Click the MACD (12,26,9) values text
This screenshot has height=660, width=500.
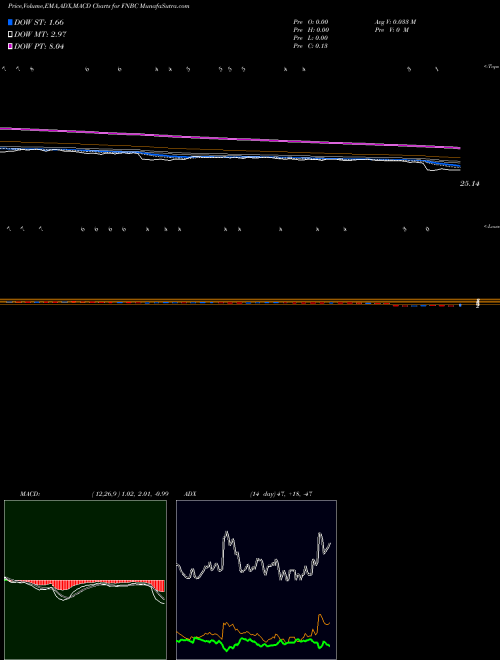click(x=130, y=494)
